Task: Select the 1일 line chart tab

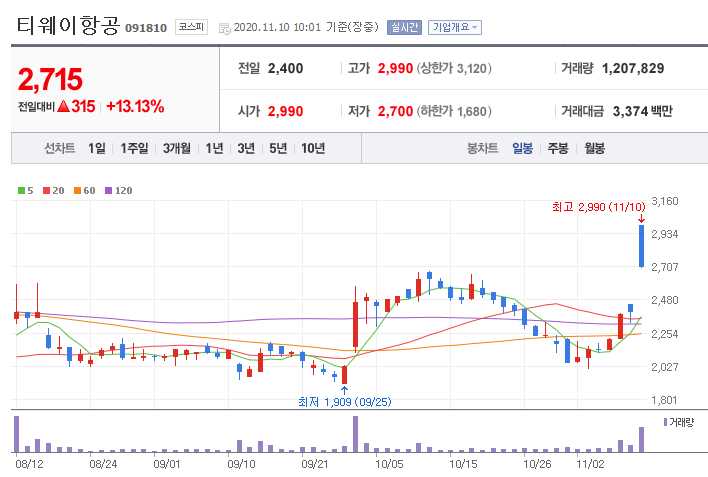Action: pyautogui.click(x=97, y=148)
